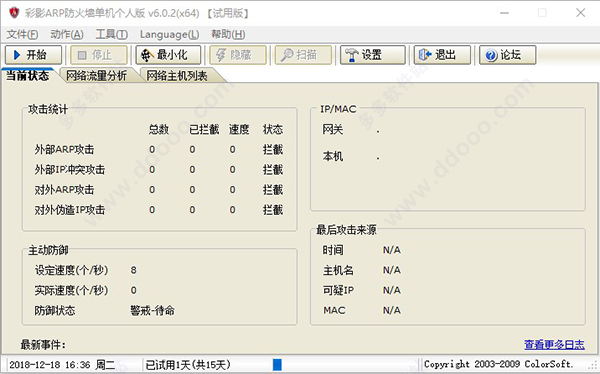Screen dimensions: 600x374
Task: Click the 开始 start button
Action: click(33, 55)
